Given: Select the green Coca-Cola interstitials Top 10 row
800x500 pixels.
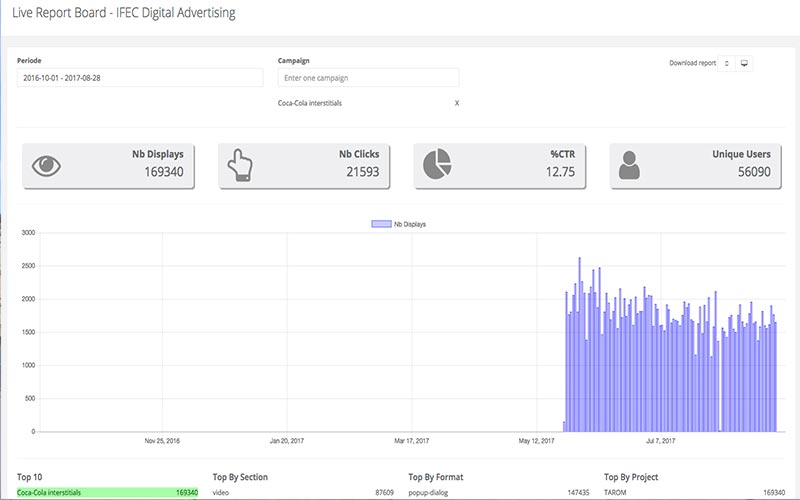Looking at the screenshot, I should pyautogui.click(x=107, y=493).
